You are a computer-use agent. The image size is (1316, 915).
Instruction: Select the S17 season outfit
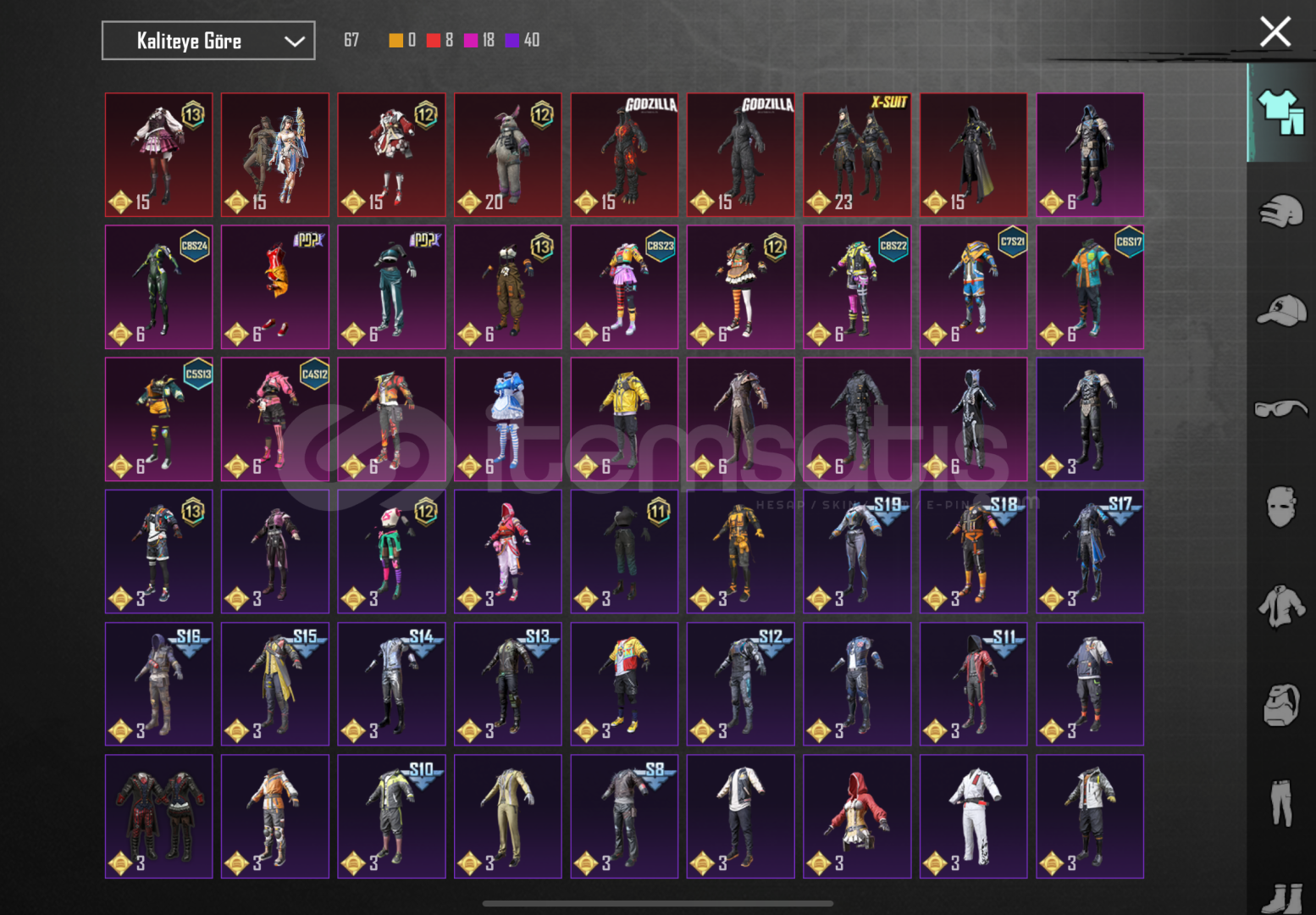[x=1090, y=552]
